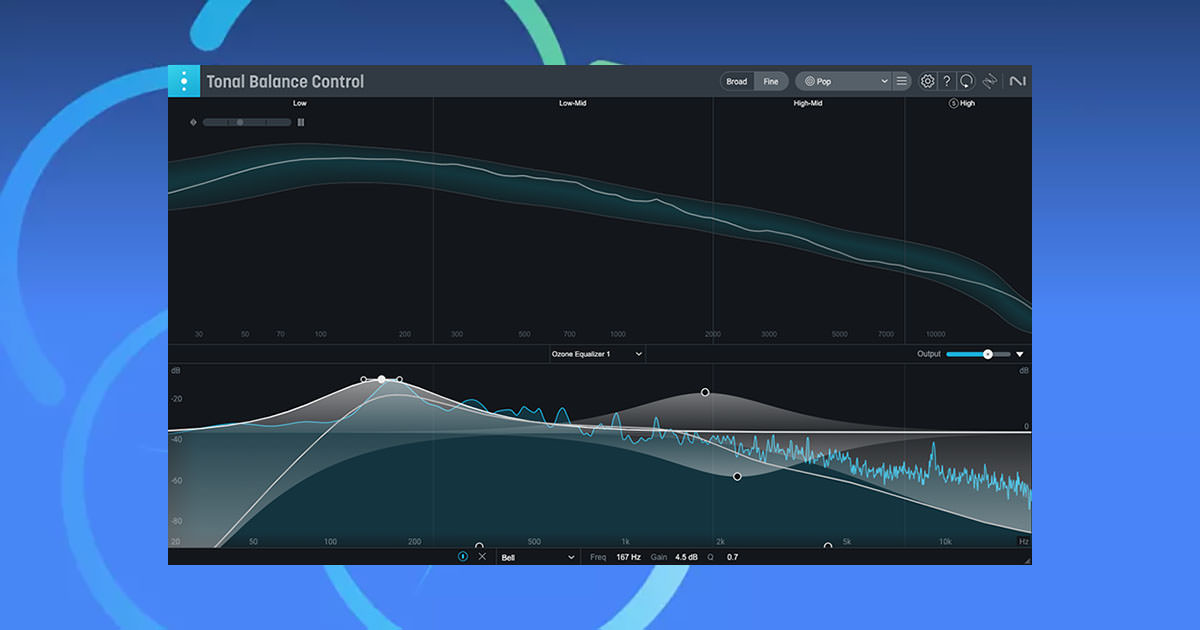The image size is (1200, 630).
Task: Open help via question mark icon
Action: 947,81
